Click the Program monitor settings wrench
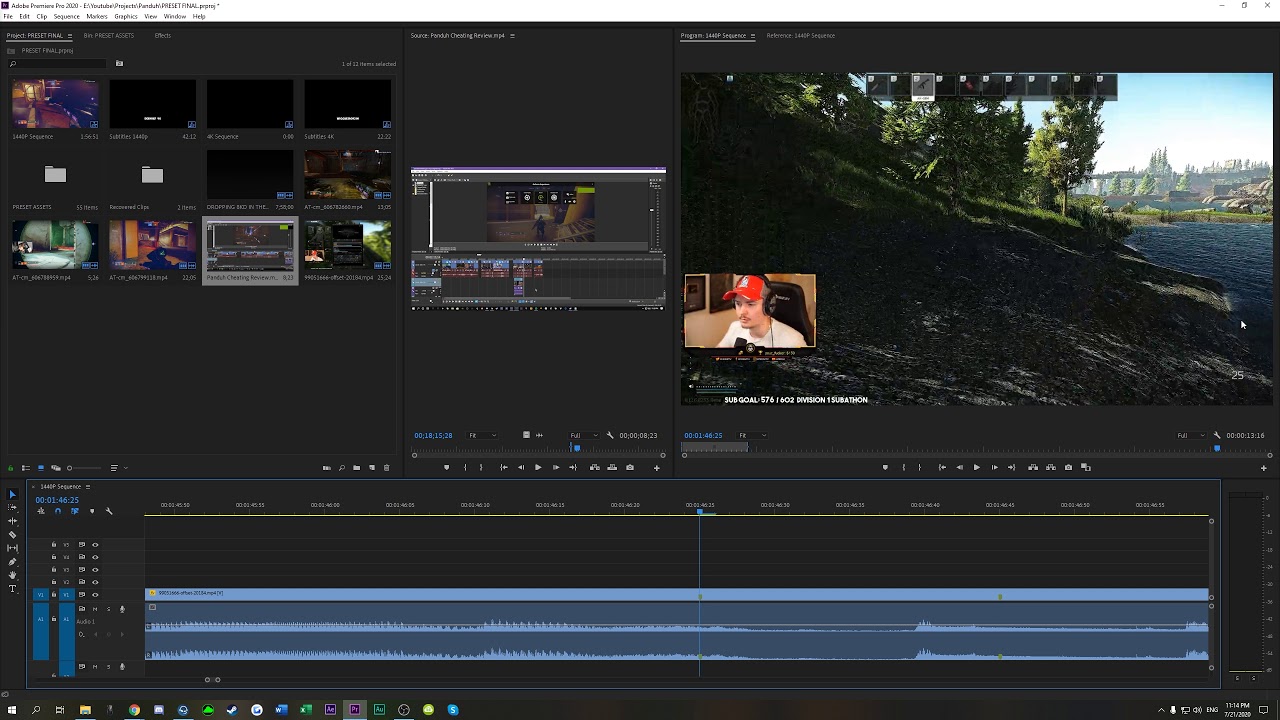The image size is (1280, 720). [x=1217, y=435]
